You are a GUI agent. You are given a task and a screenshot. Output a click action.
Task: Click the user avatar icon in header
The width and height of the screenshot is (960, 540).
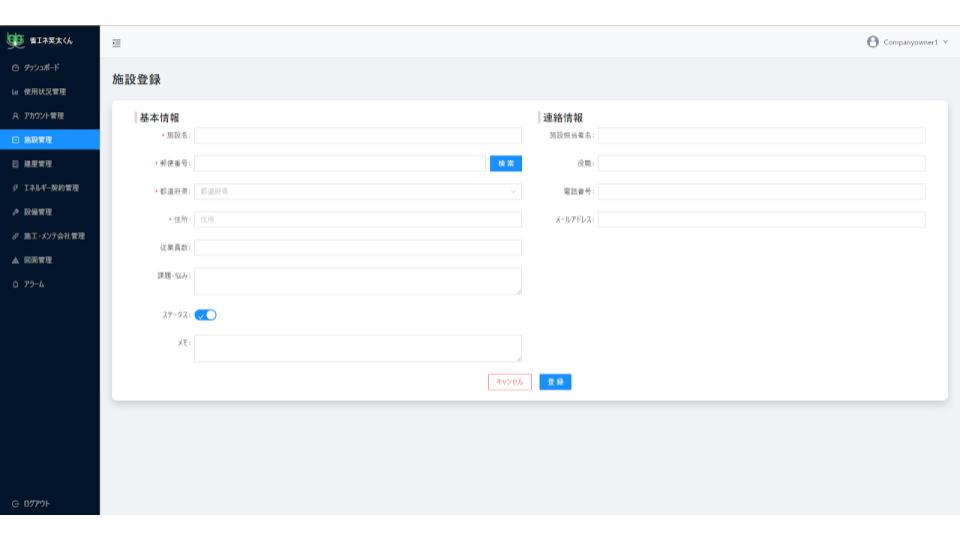pyautogui.click(x=873, y=42)
